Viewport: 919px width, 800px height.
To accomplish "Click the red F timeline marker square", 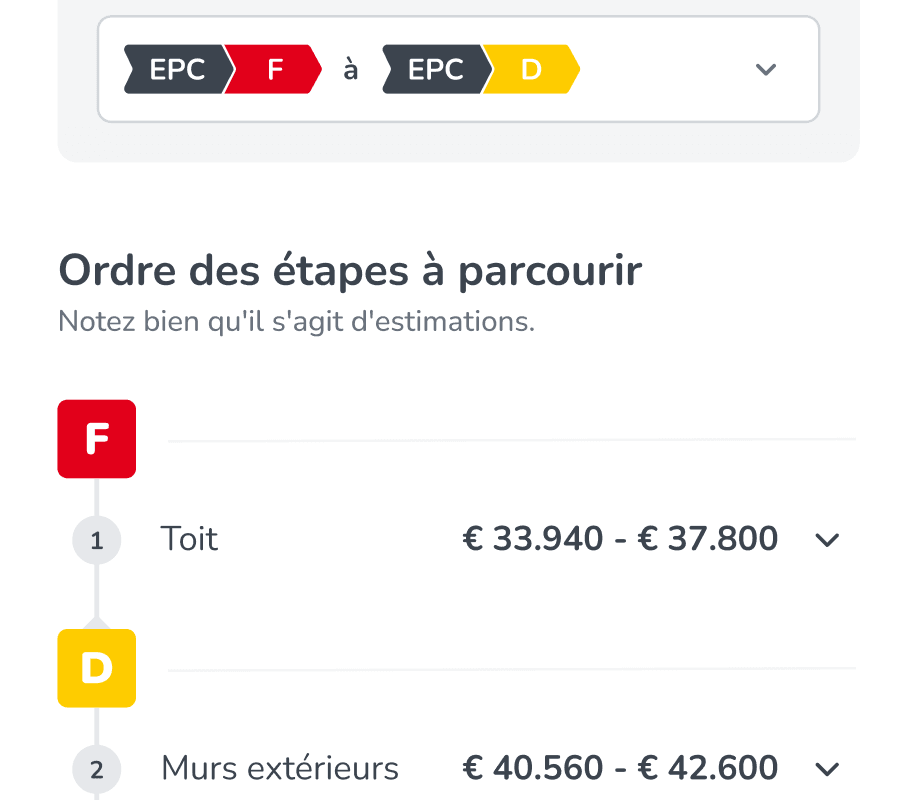I will tap(97, 439).
